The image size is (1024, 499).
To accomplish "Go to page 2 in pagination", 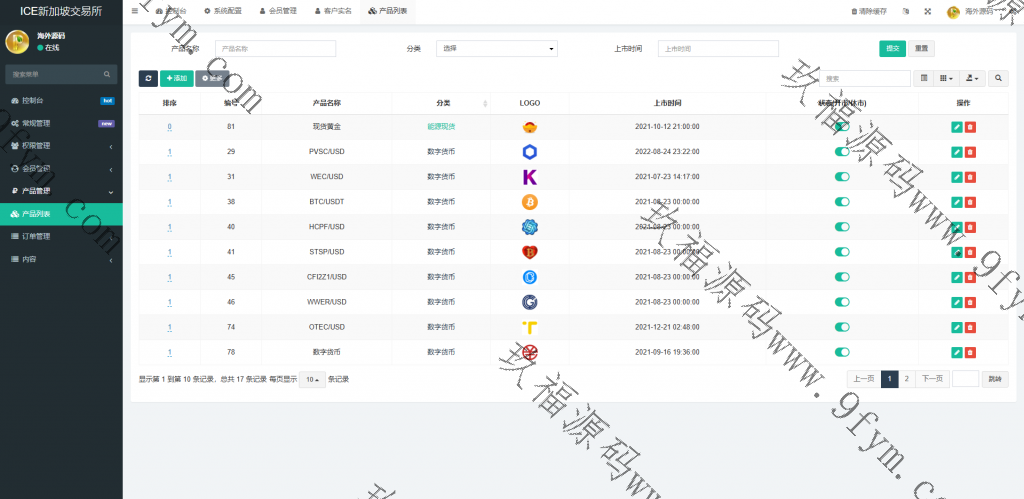I will point(907,379).
